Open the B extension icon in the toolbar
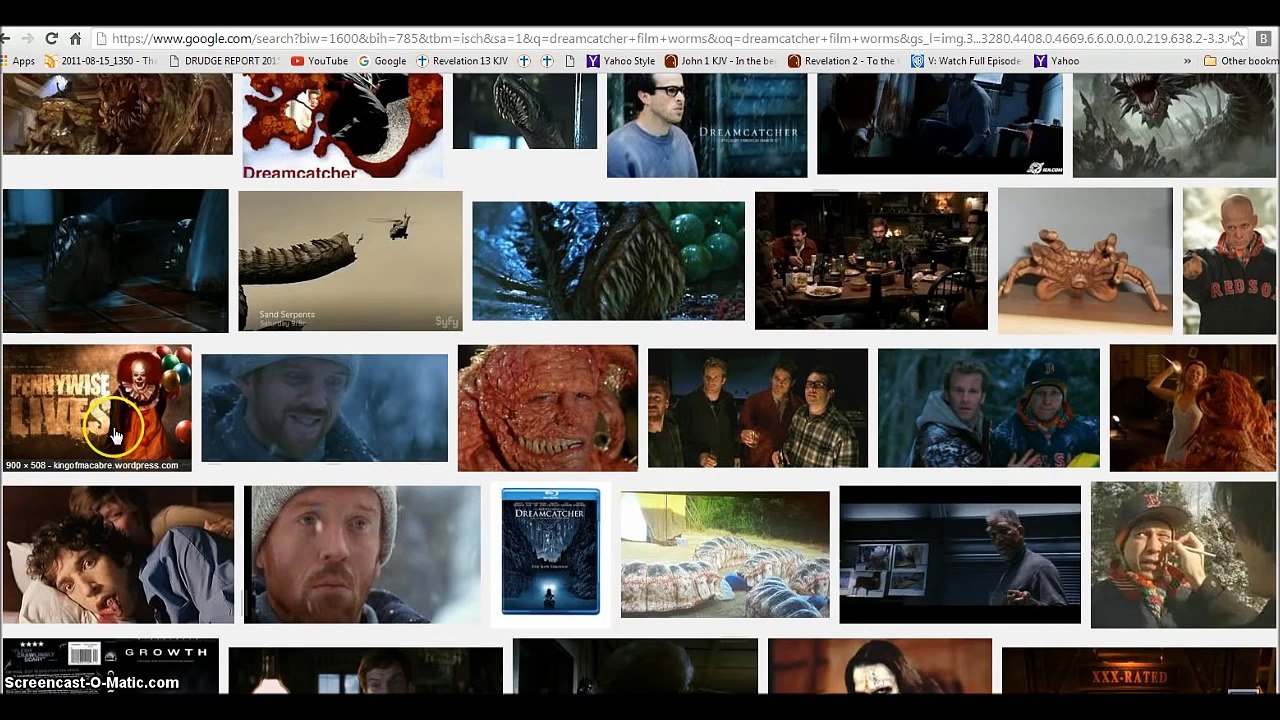The width and height of the screenshot is (1280, 720). [1262, 39]
